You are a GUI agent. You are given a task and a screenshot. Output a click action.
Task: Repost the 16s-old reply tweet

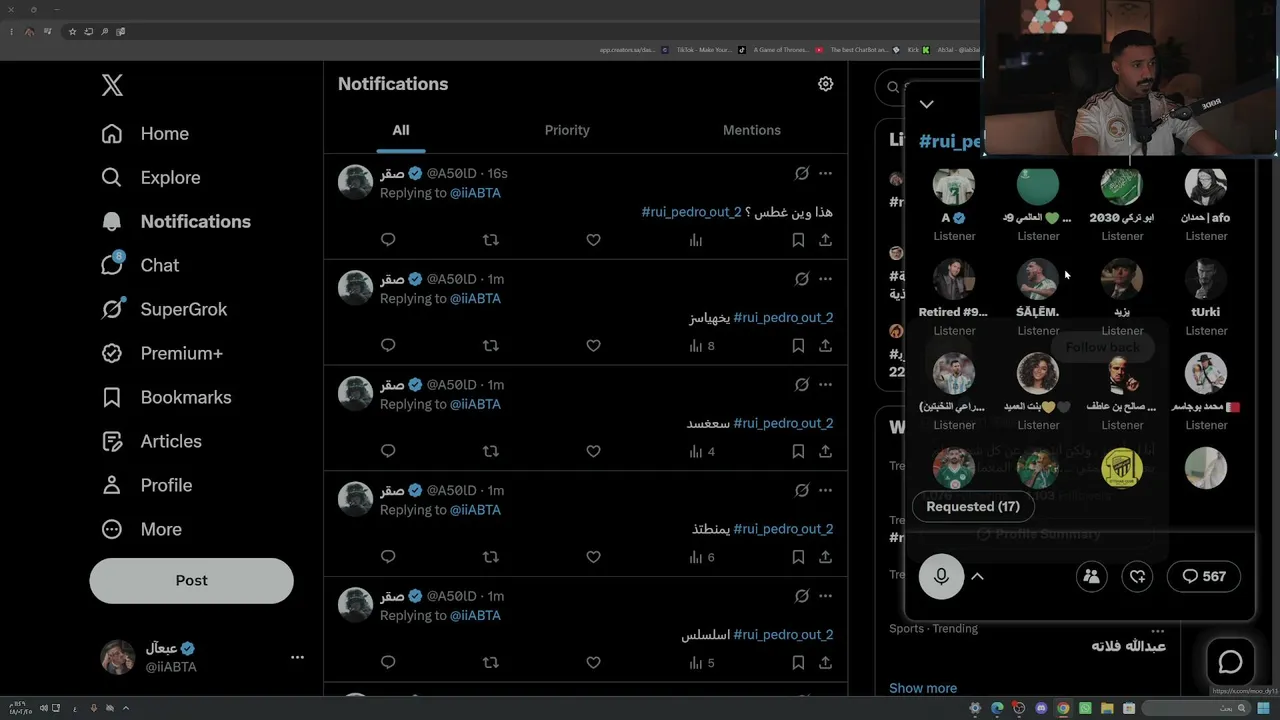pos(490,240)
